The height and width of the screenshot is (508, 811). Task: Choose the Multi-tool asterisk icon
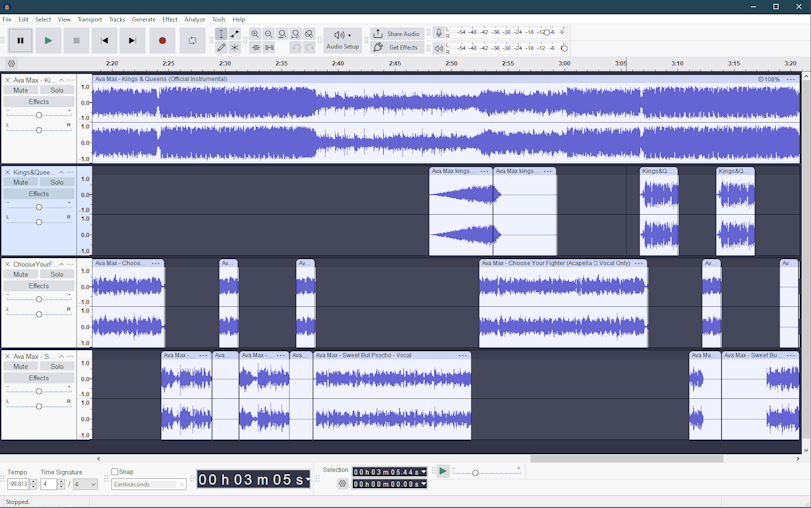235,48
